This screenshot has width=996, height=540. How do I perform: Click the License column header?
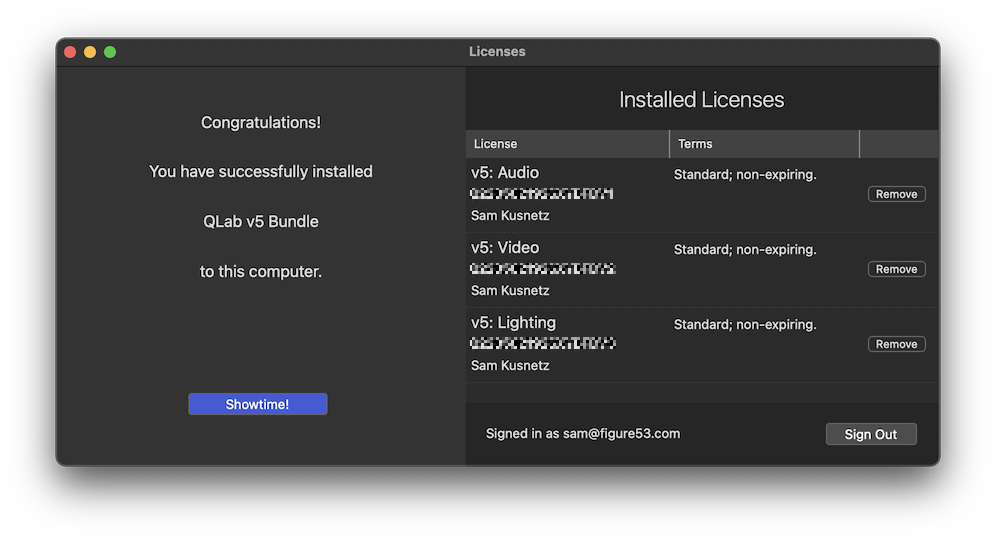pyautogui.click(x=567, y=144)
